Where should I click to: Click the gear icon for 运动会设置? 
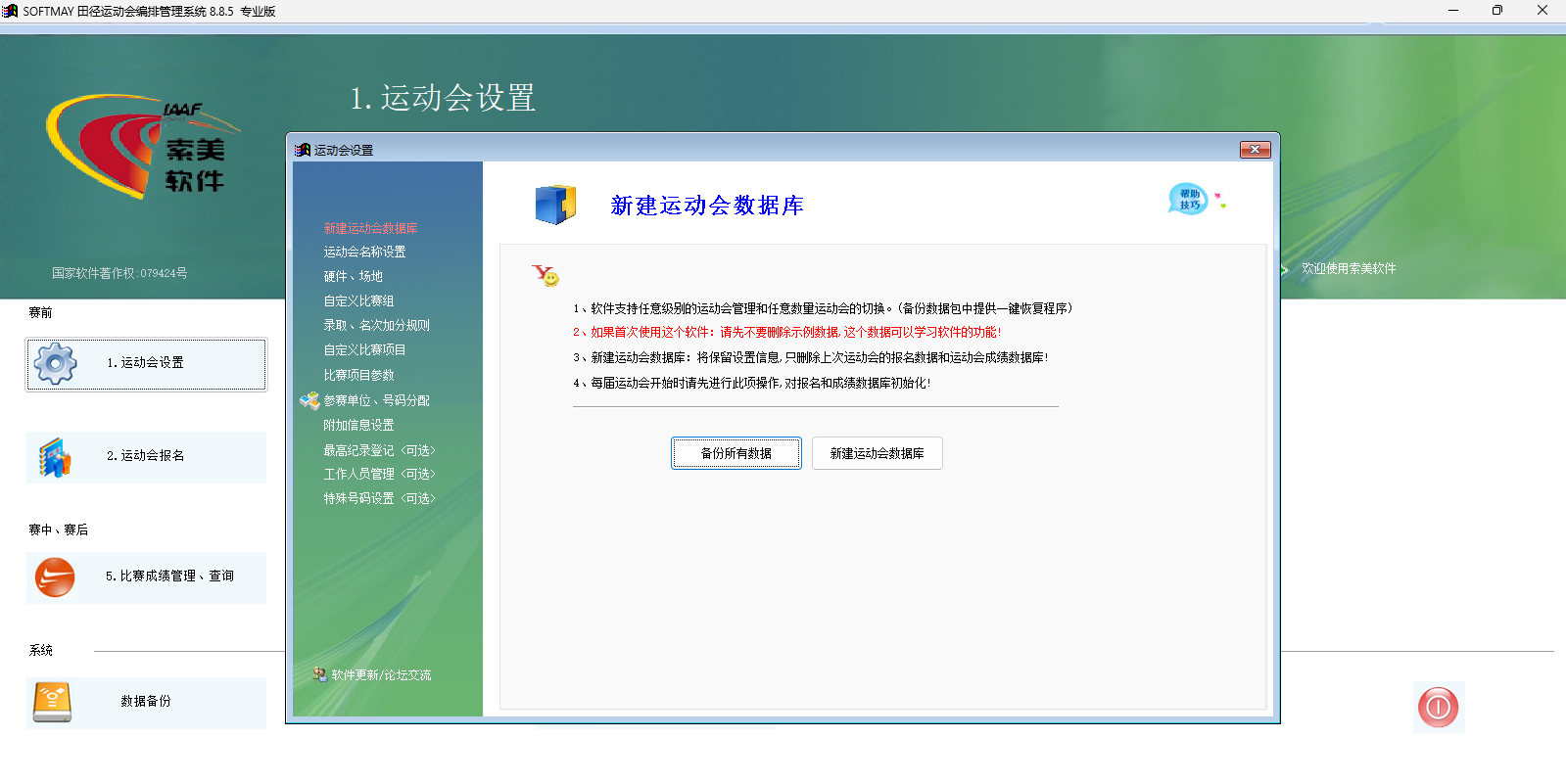tap(55, 363)
